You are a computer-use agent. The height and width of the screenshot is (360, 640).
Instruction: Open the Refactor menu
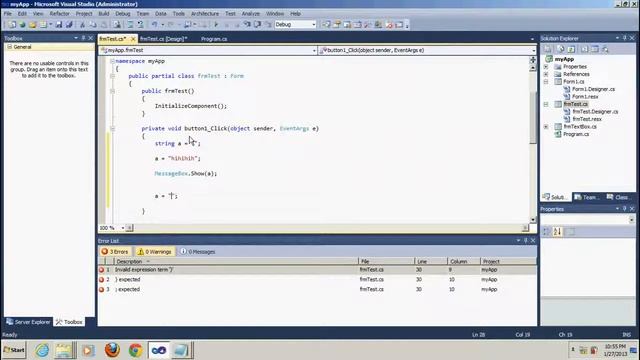[x=60, y=13]
